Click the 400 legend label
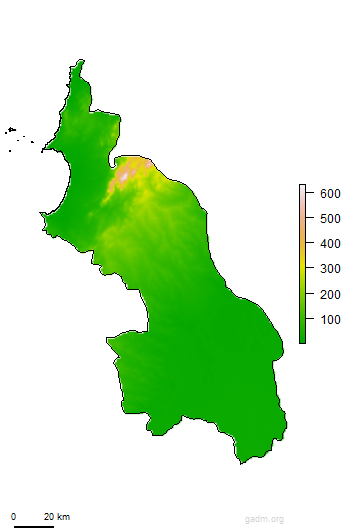The image size is (361, 528). pos(330,243)
